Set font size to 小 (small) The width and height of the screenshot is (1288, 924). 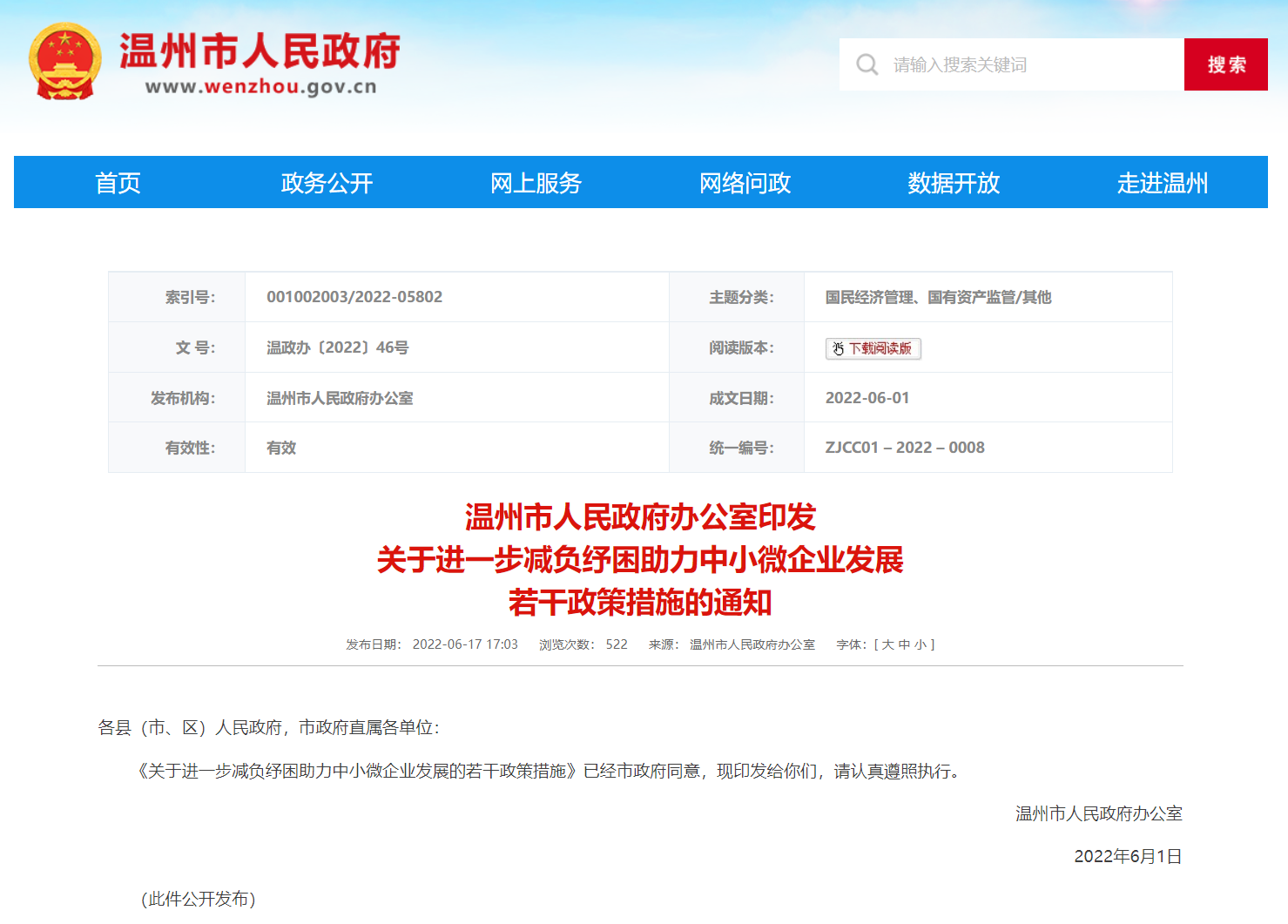coord(920,644)
